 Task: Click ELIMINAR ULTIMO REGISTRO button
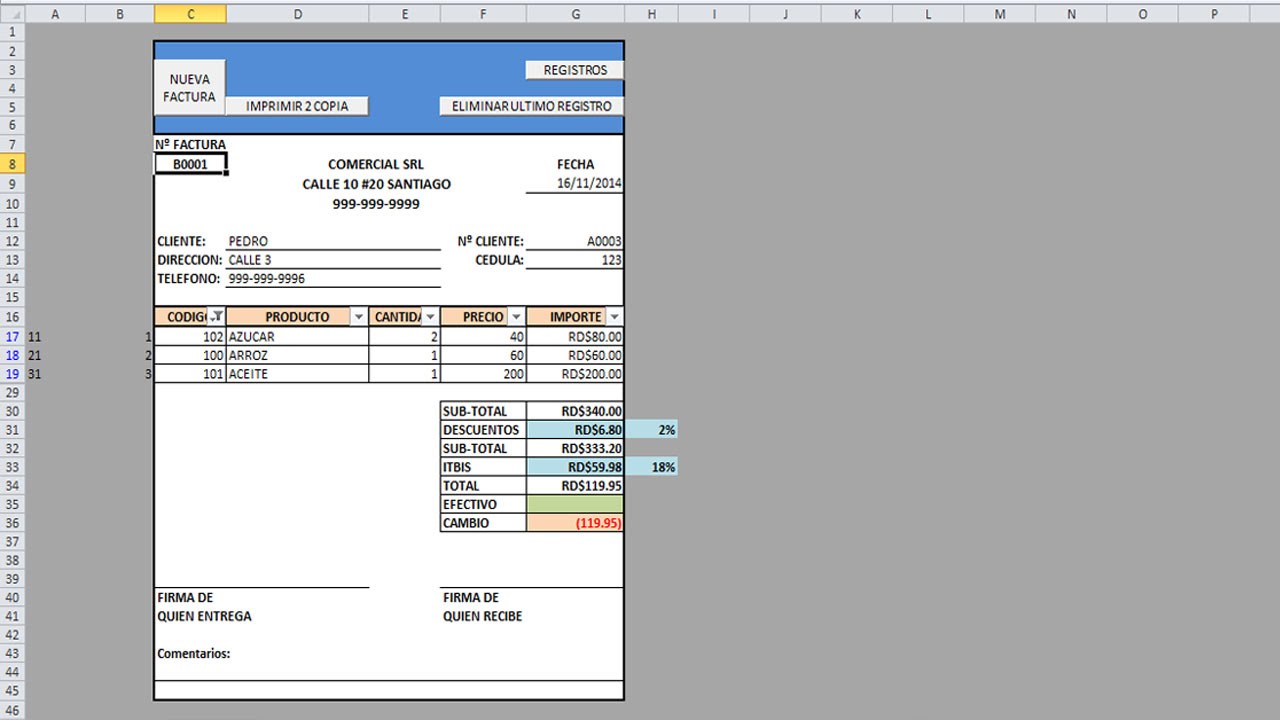coord(532,106)
